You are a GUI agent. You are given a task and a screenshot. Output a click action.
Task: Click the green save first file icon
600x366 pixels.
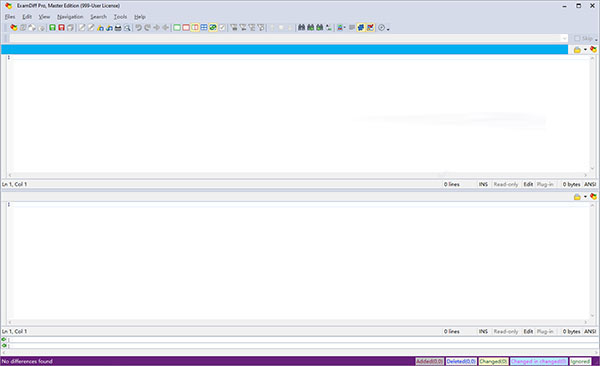tap(52, 28)
